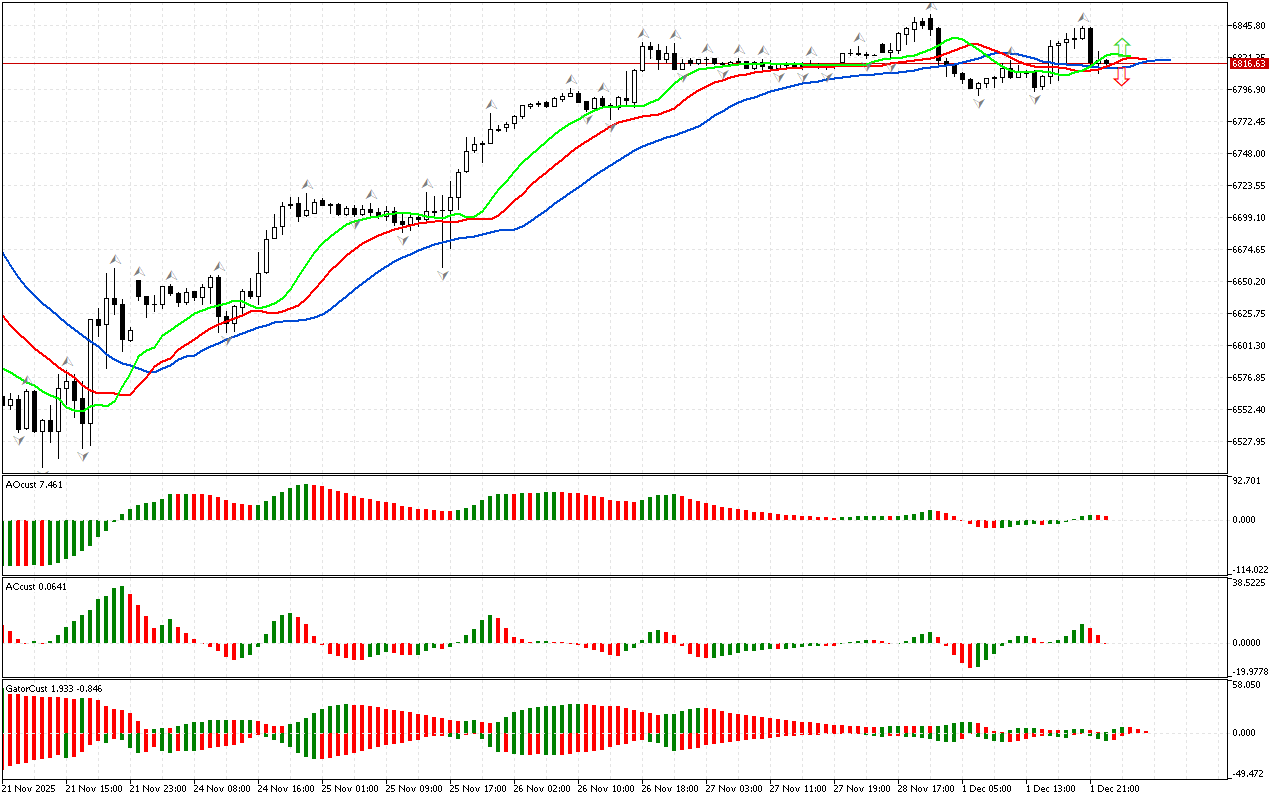The image size is (1280, 800).
Task: Click the 1 Dec 21:00 time axis label
Action: (1114, 788)
